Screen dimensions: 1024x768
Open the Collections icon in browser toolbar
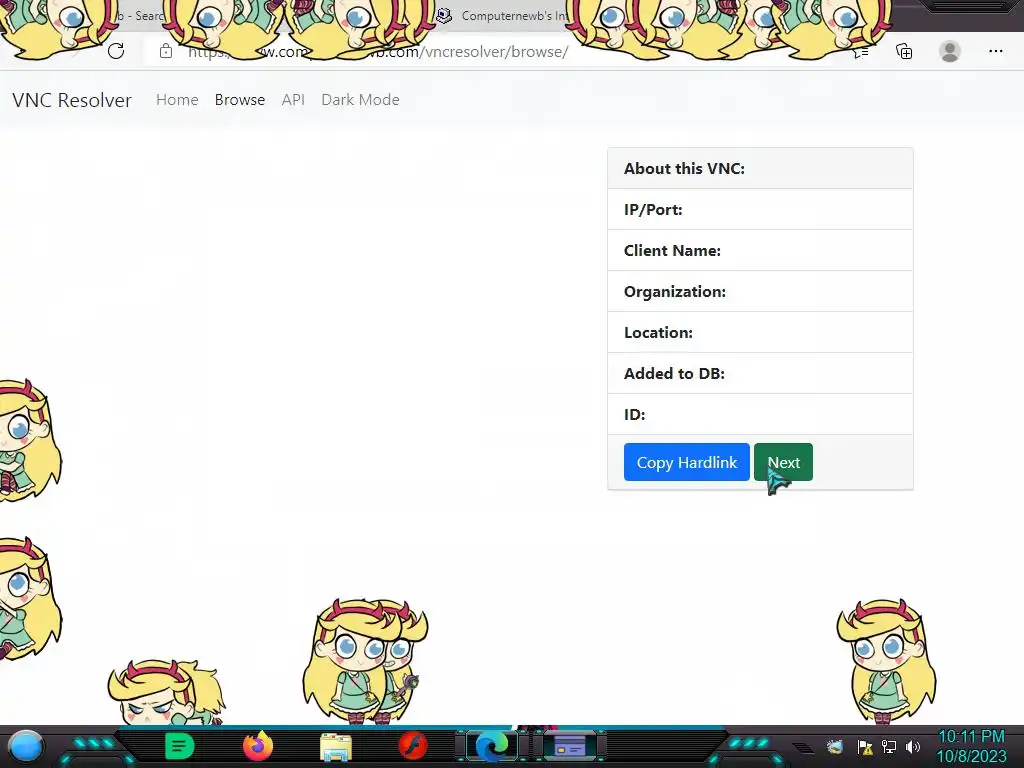(x=904, y=51)
